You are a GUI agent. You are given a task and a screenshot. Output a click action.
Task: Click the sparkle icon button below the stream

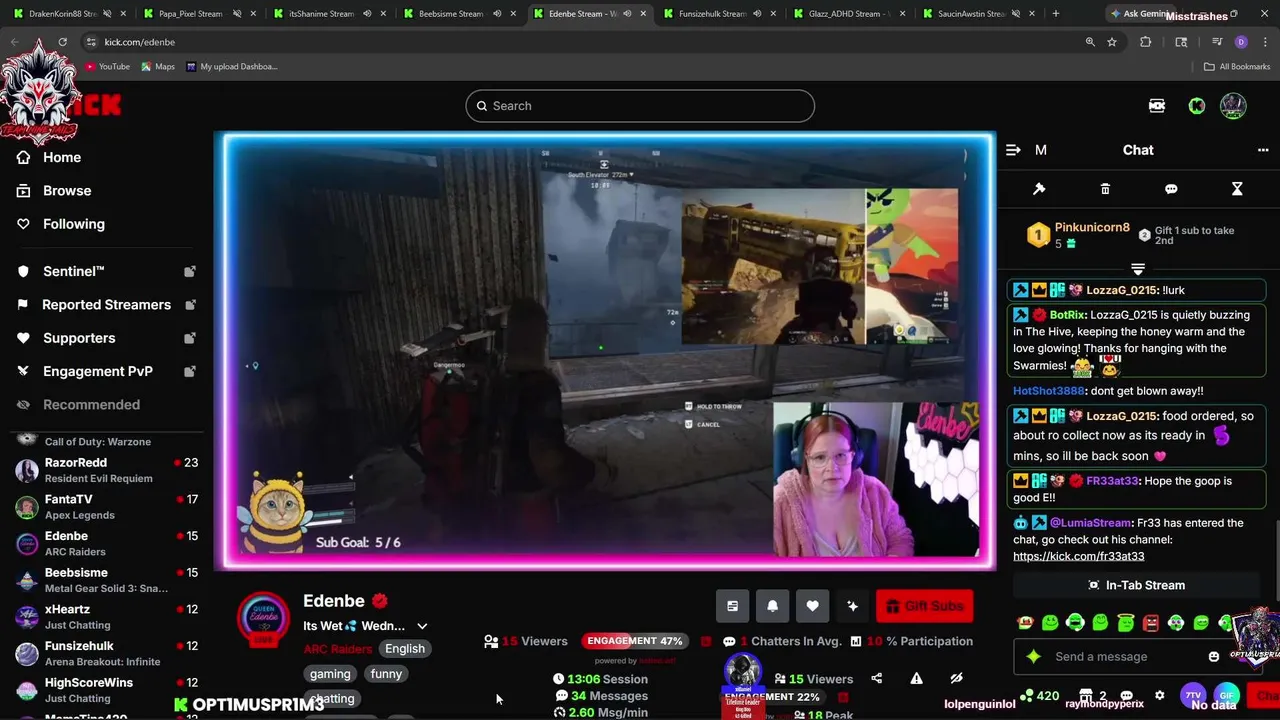[852, 606]
